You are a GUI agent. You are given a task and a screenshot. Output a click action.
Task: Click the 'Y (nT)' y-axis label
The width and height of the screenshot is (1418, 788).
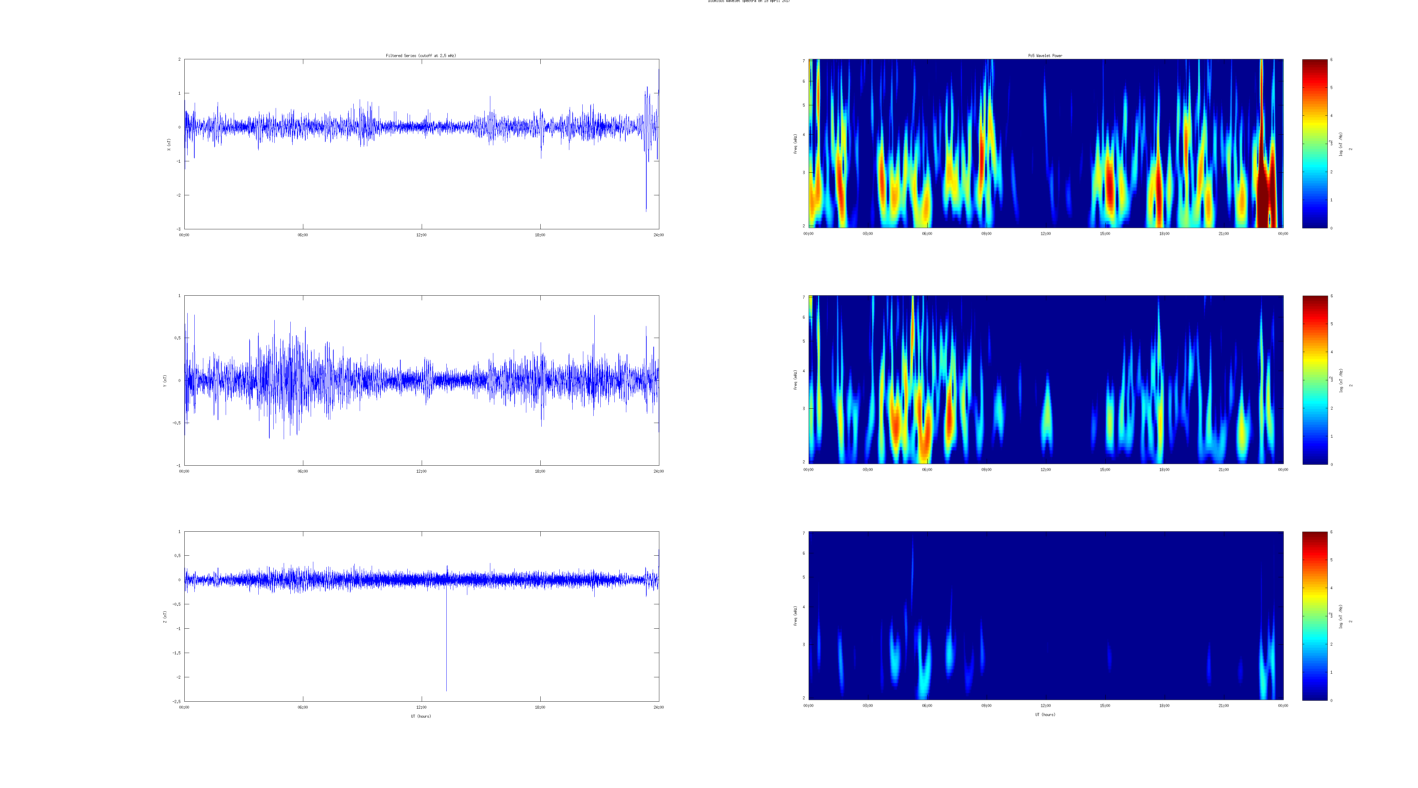(165, 380)
